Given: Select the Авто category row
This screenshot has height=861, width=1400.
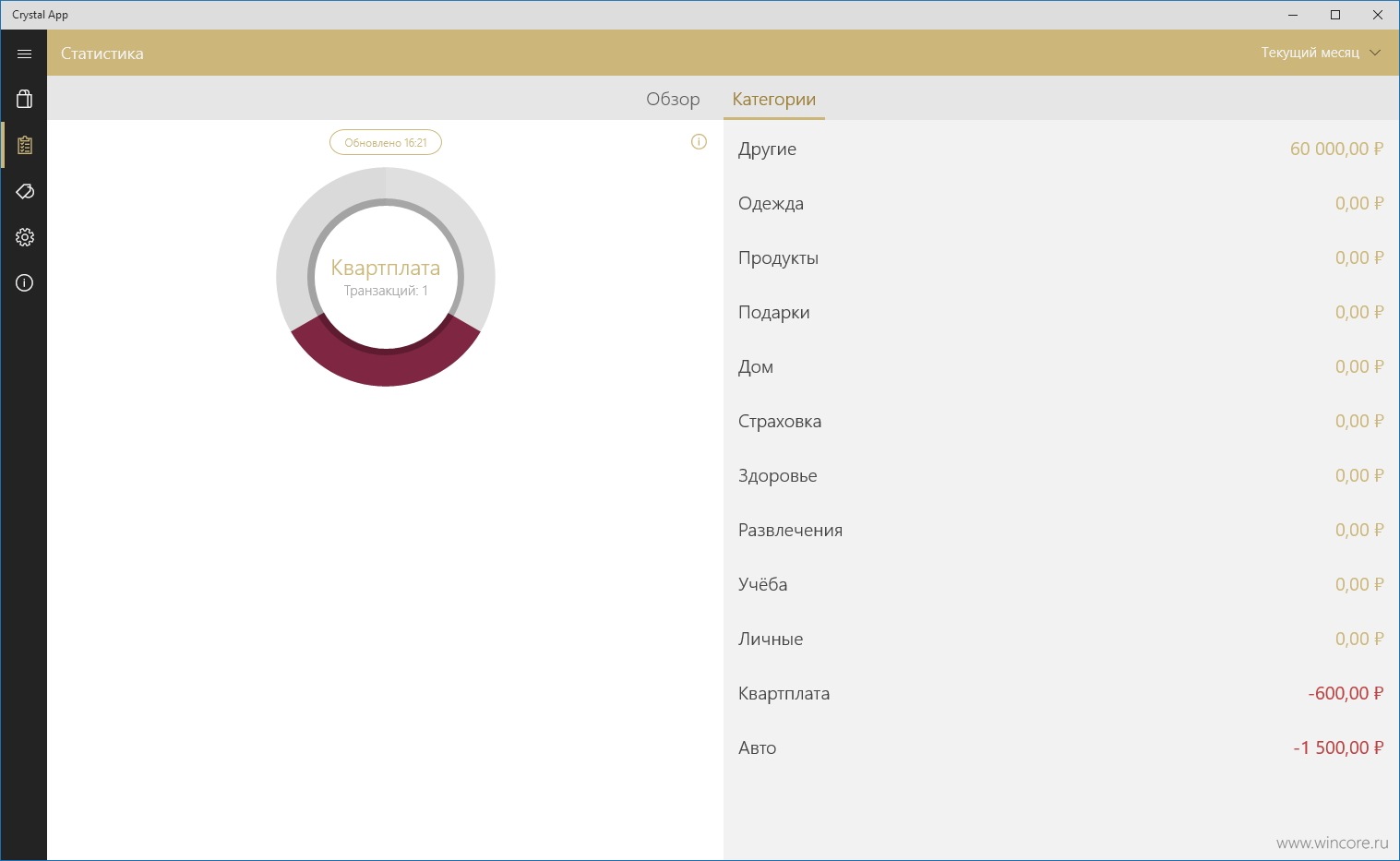Looking at the screenshot, I should [x=1061, y=747].
